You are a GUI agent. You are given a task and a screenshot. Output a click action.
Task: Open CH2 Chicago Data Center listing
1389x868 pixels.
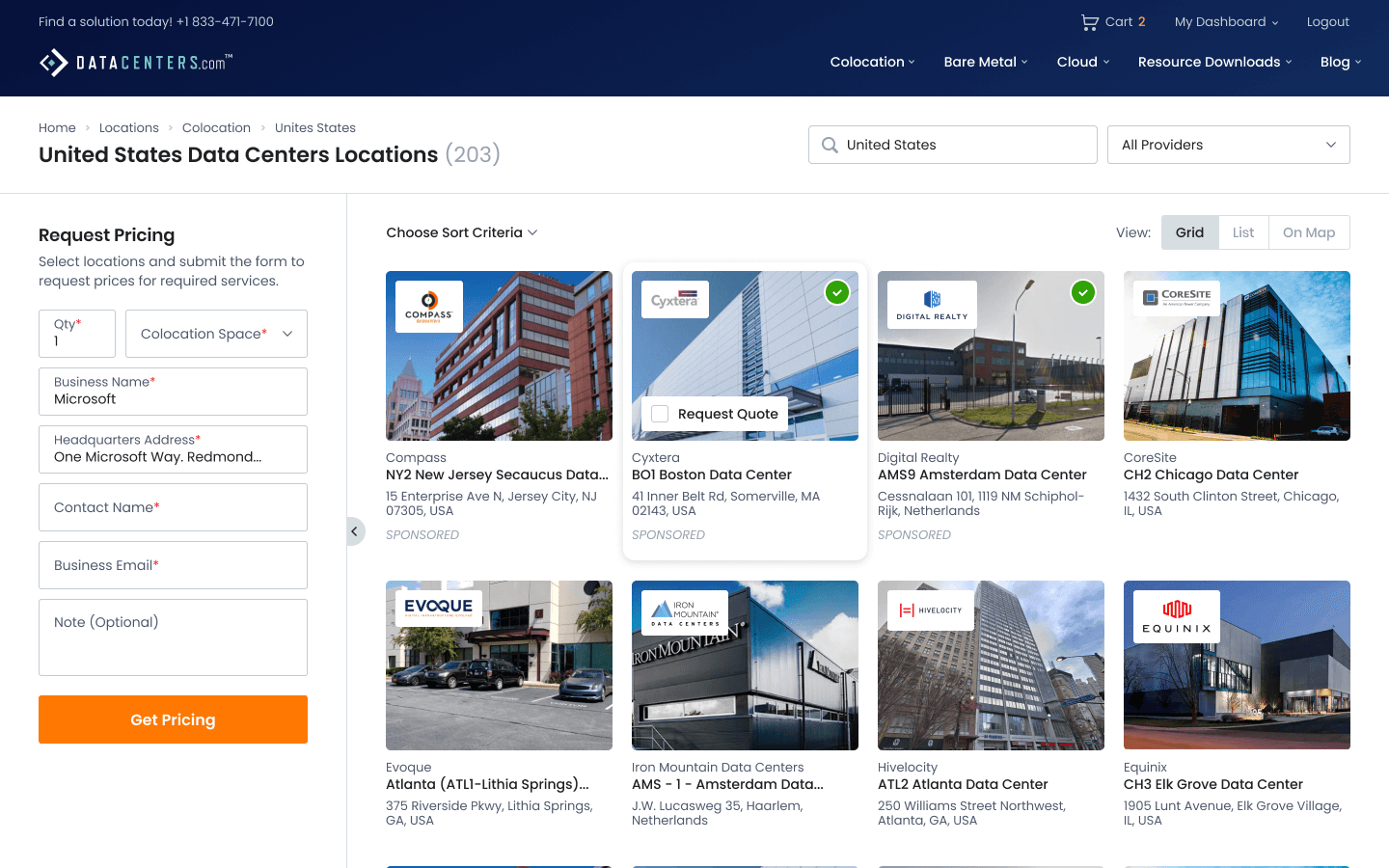(1211, 475)
